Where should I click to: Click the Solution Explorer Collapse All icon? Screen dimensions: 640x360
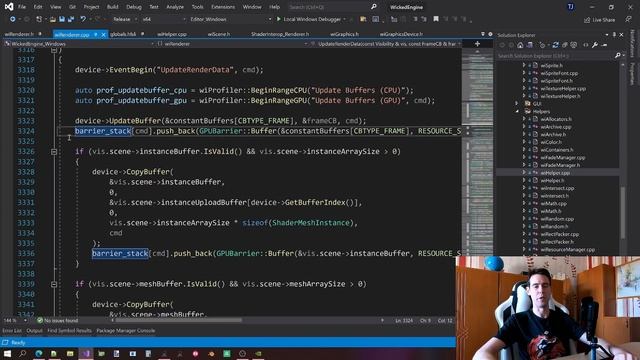click(x=565, y=45)
